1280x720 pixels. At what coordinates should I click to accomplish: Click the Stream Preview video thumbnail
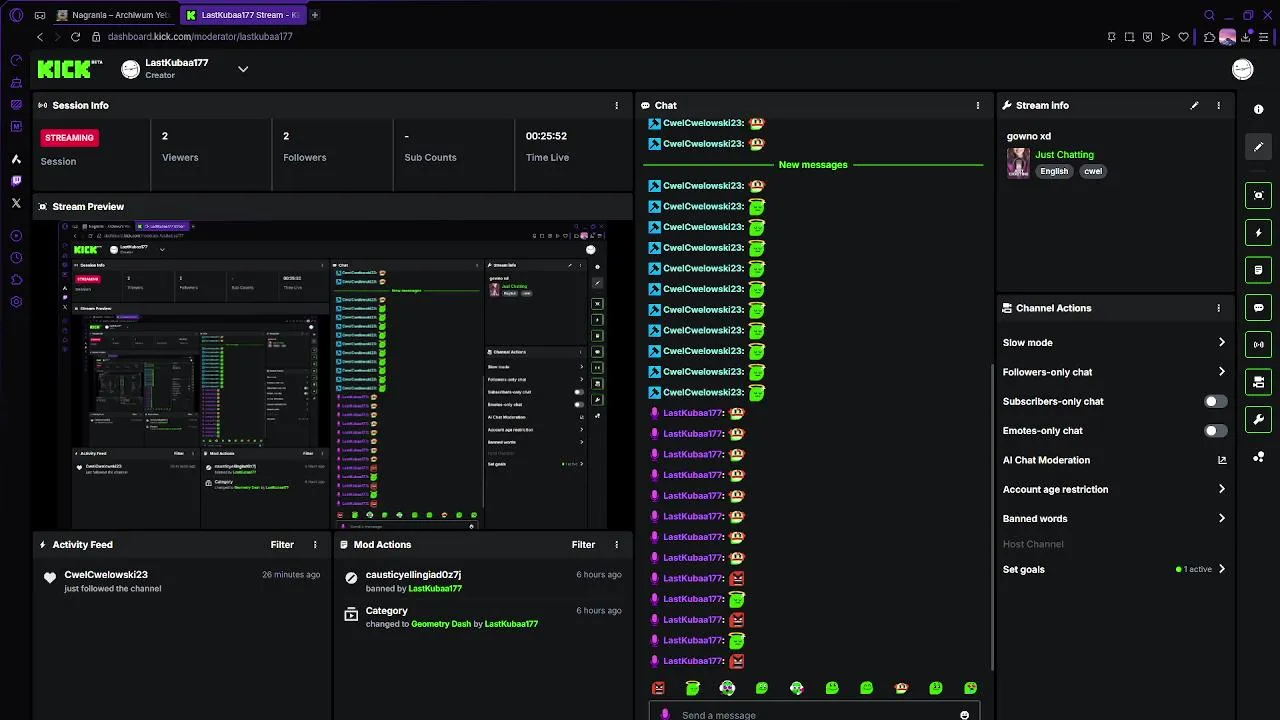pos(332,375)
